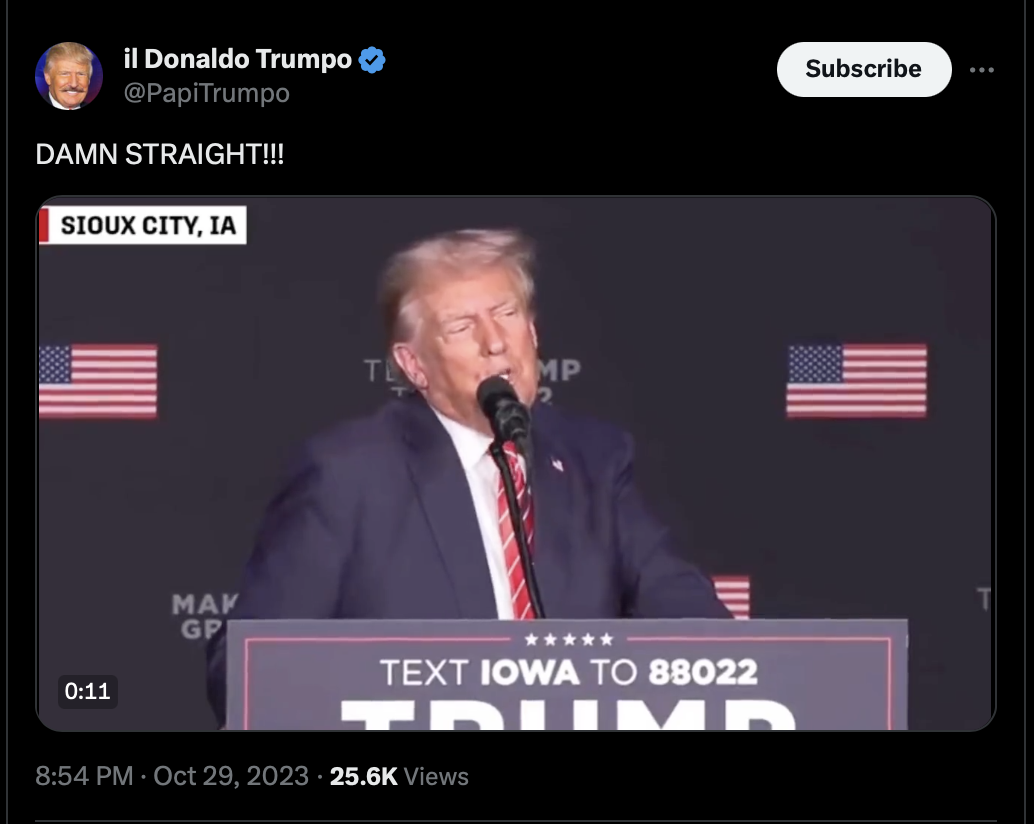The width and height of the screenshot is (1034, 824).
Task: Open the 8:54 PM timestamp link
Action: tap(84, 776)
